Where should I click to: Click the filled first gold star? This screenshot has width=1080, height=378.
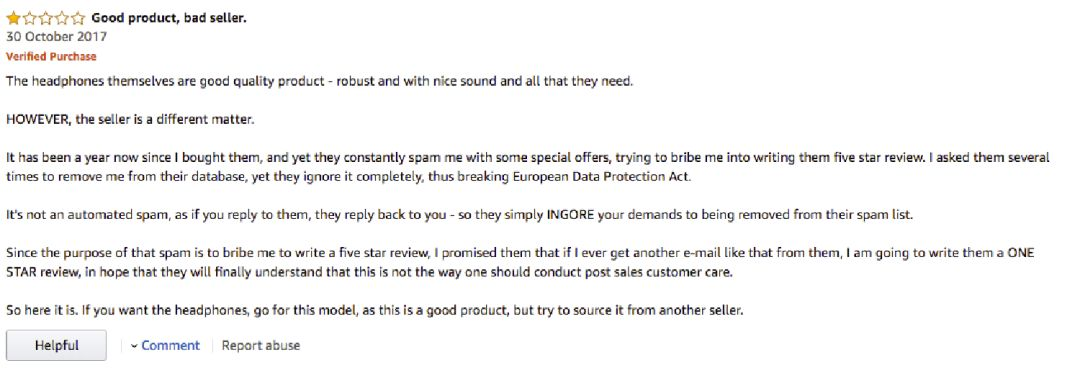pos(13,19)
